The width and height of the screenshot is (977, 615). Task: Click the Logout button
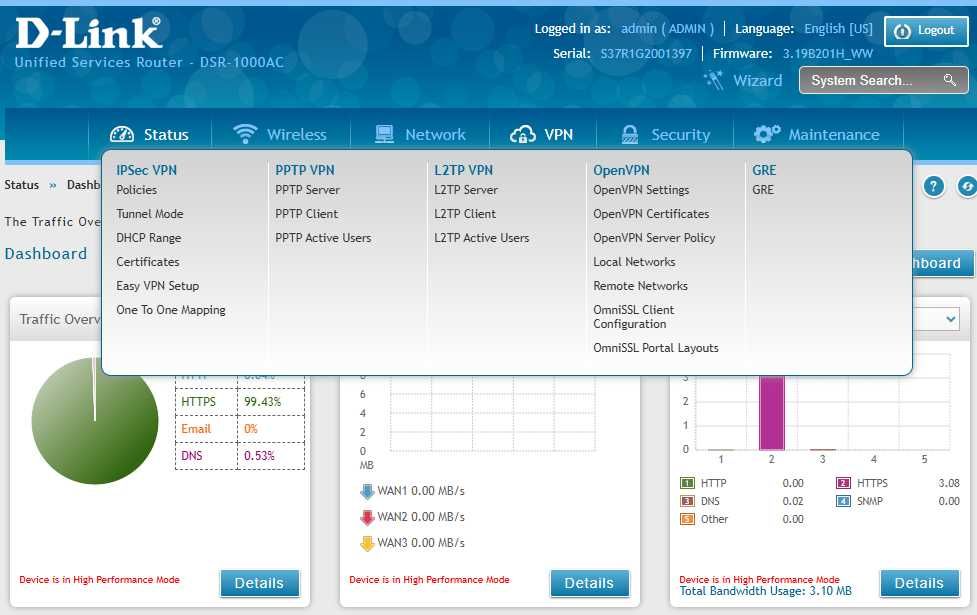click(926, 31)
